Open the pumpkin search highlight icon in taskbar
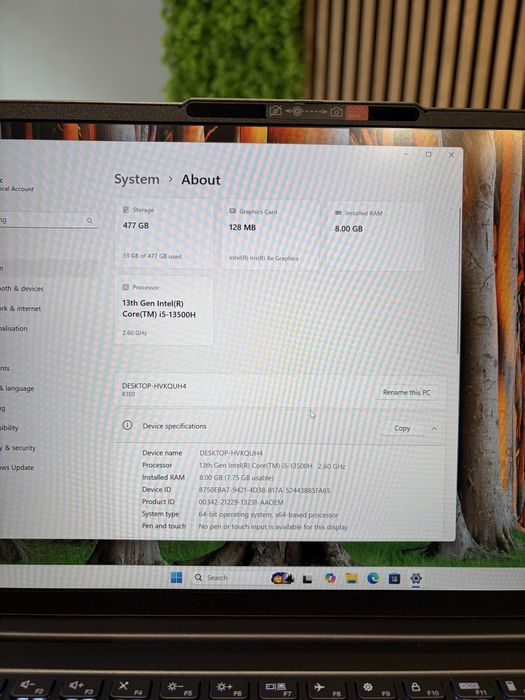 click(x=283, y=578)
